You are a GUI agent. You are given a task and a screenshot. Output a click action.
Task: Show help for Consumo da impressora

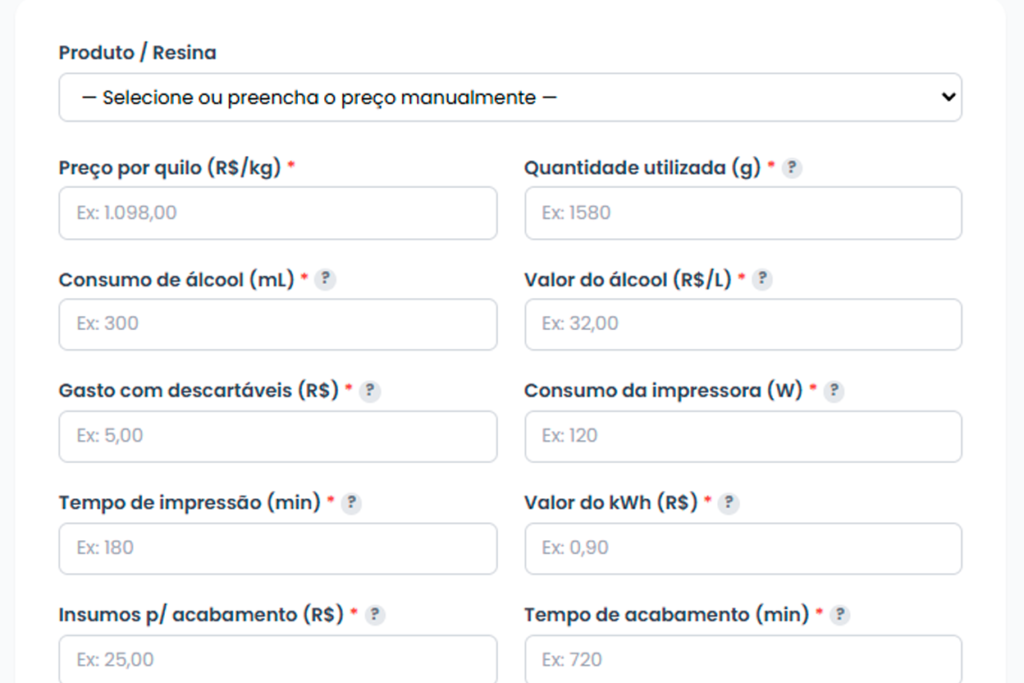[834, 392]
